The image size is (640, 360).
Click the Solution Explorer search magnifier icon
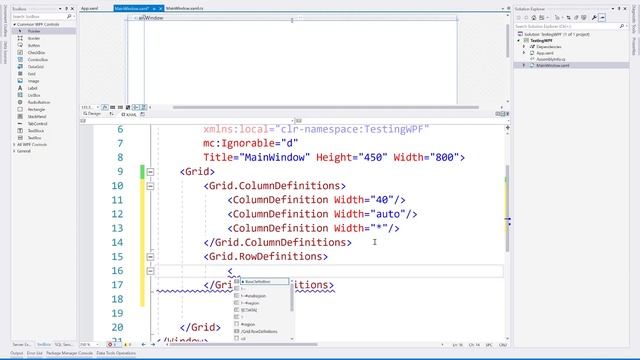622,26
